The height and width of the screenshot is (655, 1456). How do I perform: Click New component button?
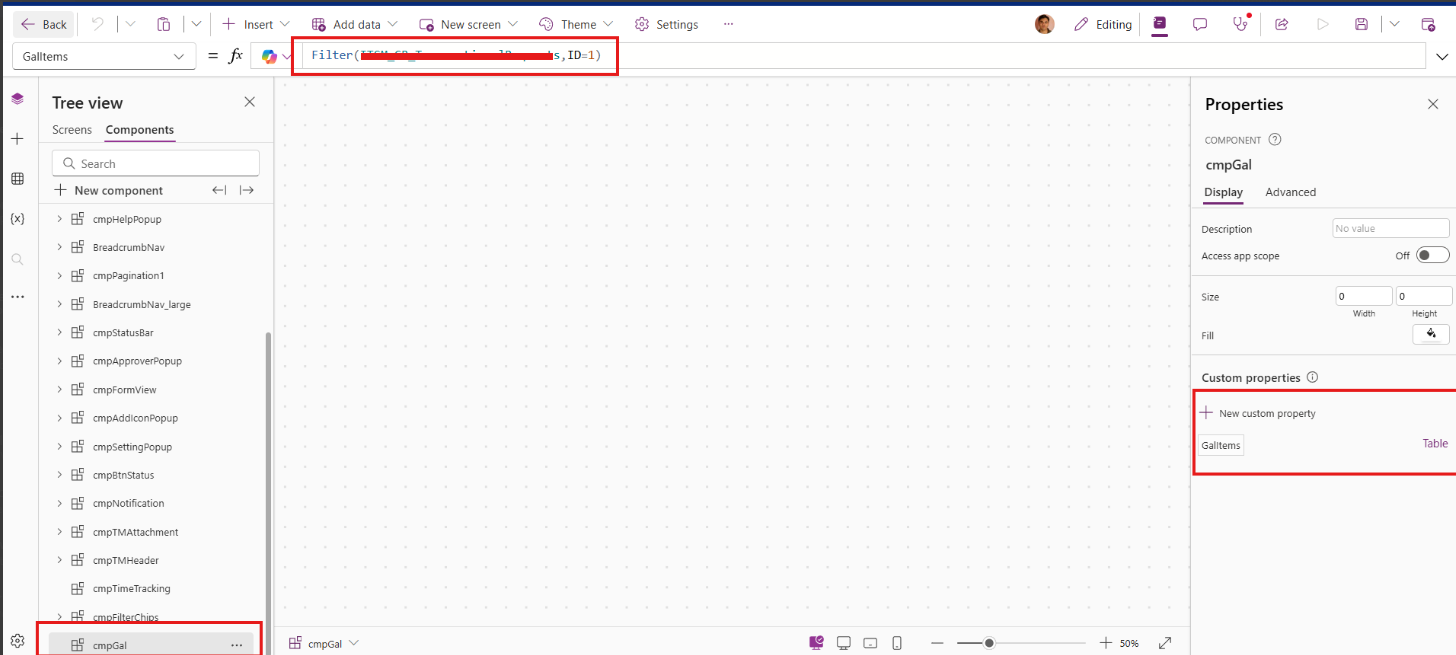(x=108, y=190)
